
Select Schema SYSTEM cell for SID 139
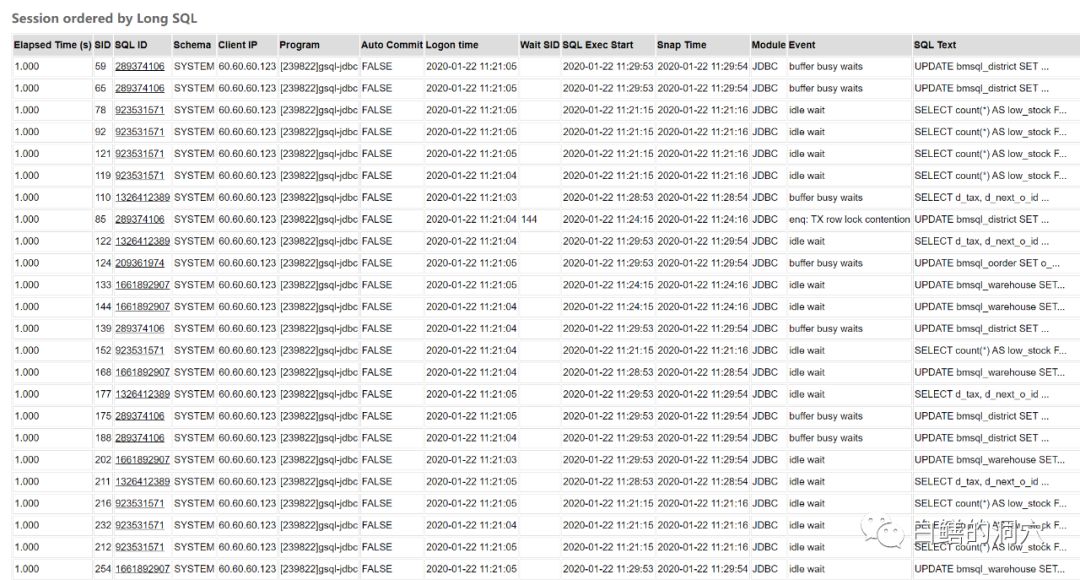[x=194, y=329]
